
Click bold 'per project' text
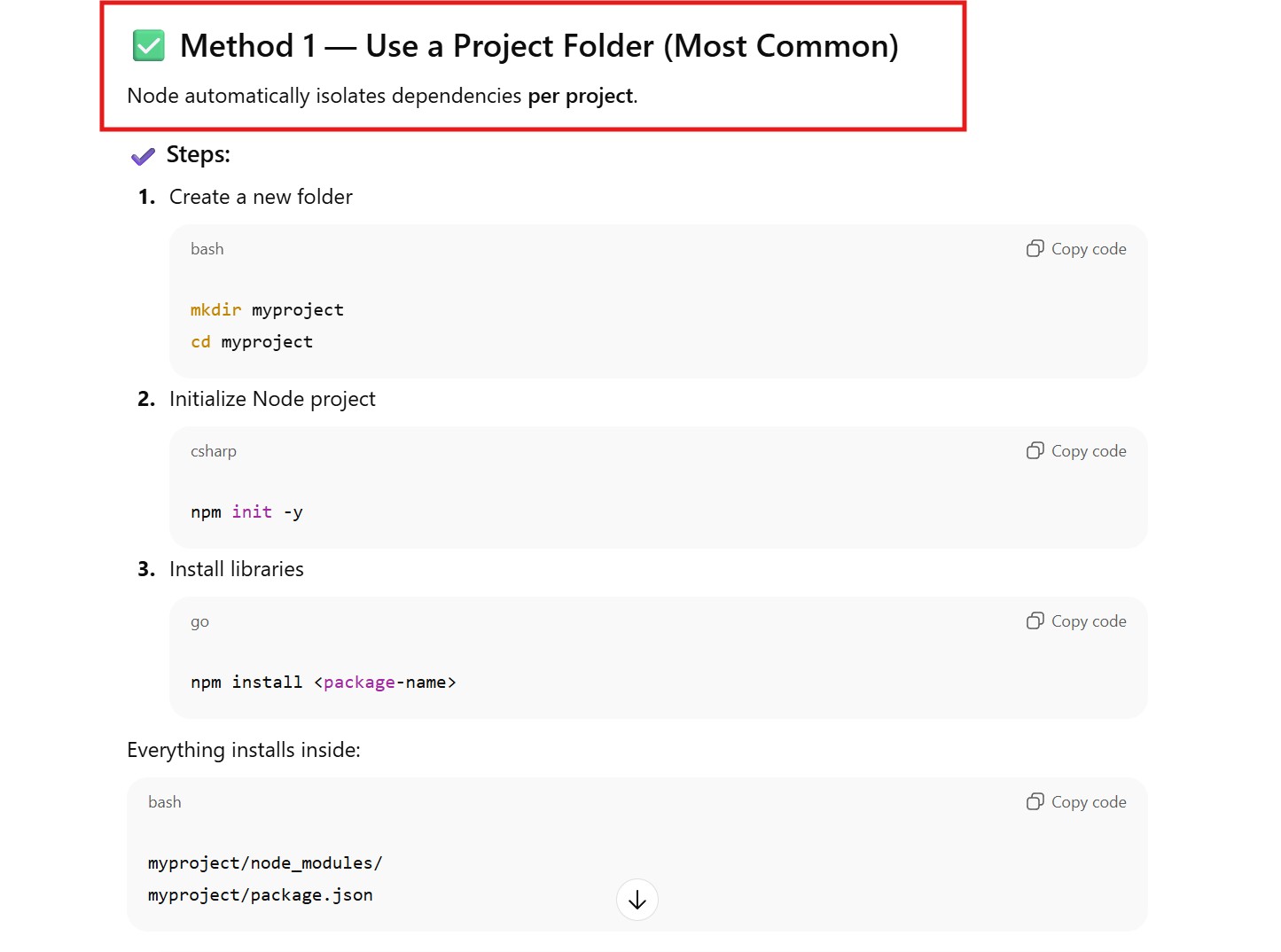tap(581, 96)
